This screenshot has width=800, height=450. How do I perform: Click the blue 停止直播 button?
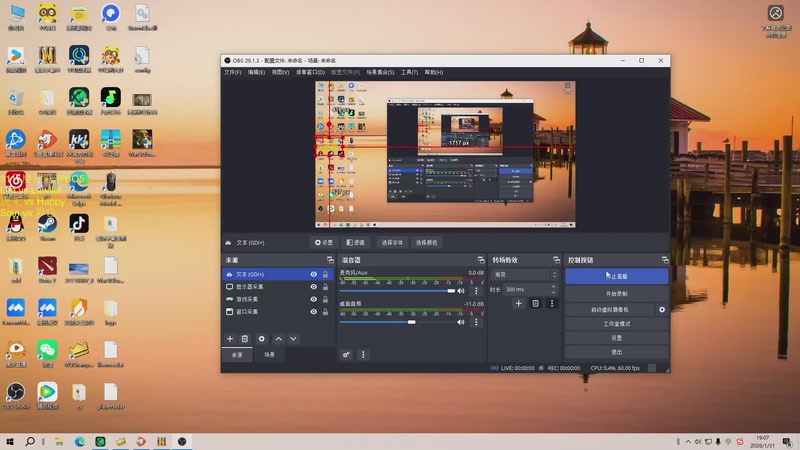click(616, 276)
